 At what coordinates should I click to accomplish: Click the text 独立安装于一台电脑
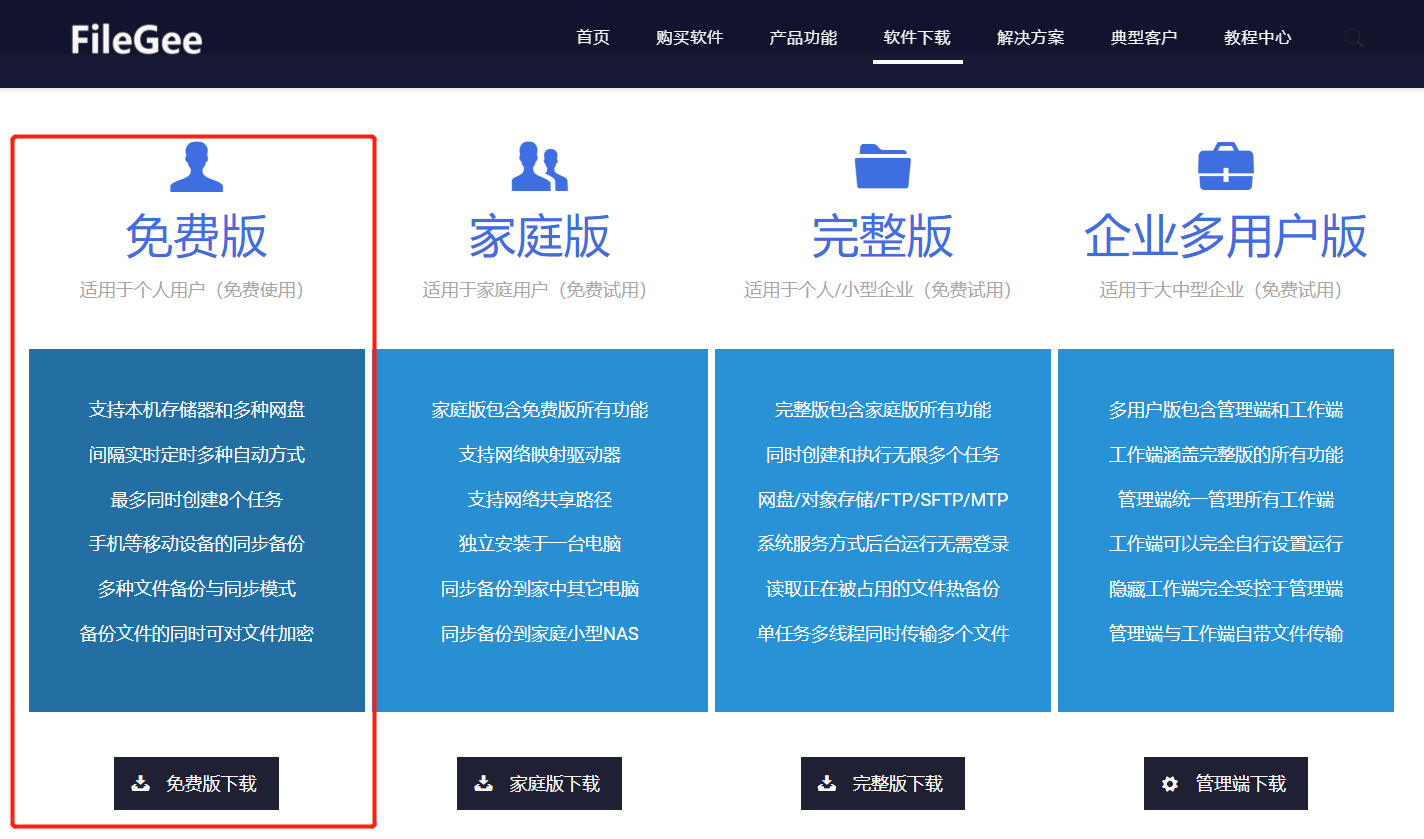[x=540, y=544]
